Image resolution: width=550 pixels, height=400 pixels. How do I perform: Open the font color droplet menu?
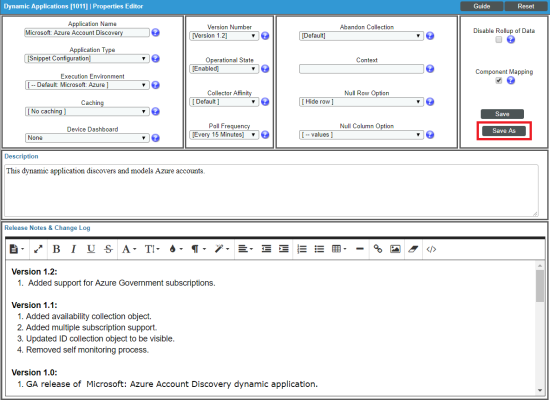(x=176, y=249)
